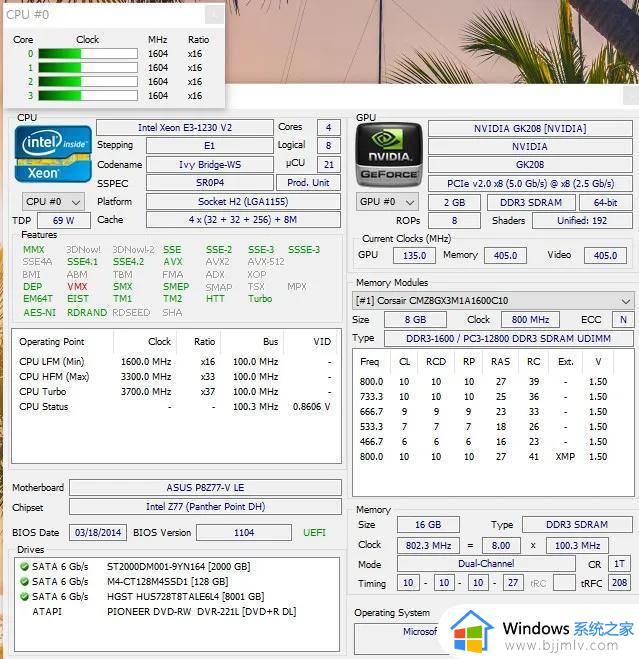Click the BIOS Version 1104 field
Image resolution: width=639 pixels, height=659 pixels.
pyautogui.click(x=244, y=532)
